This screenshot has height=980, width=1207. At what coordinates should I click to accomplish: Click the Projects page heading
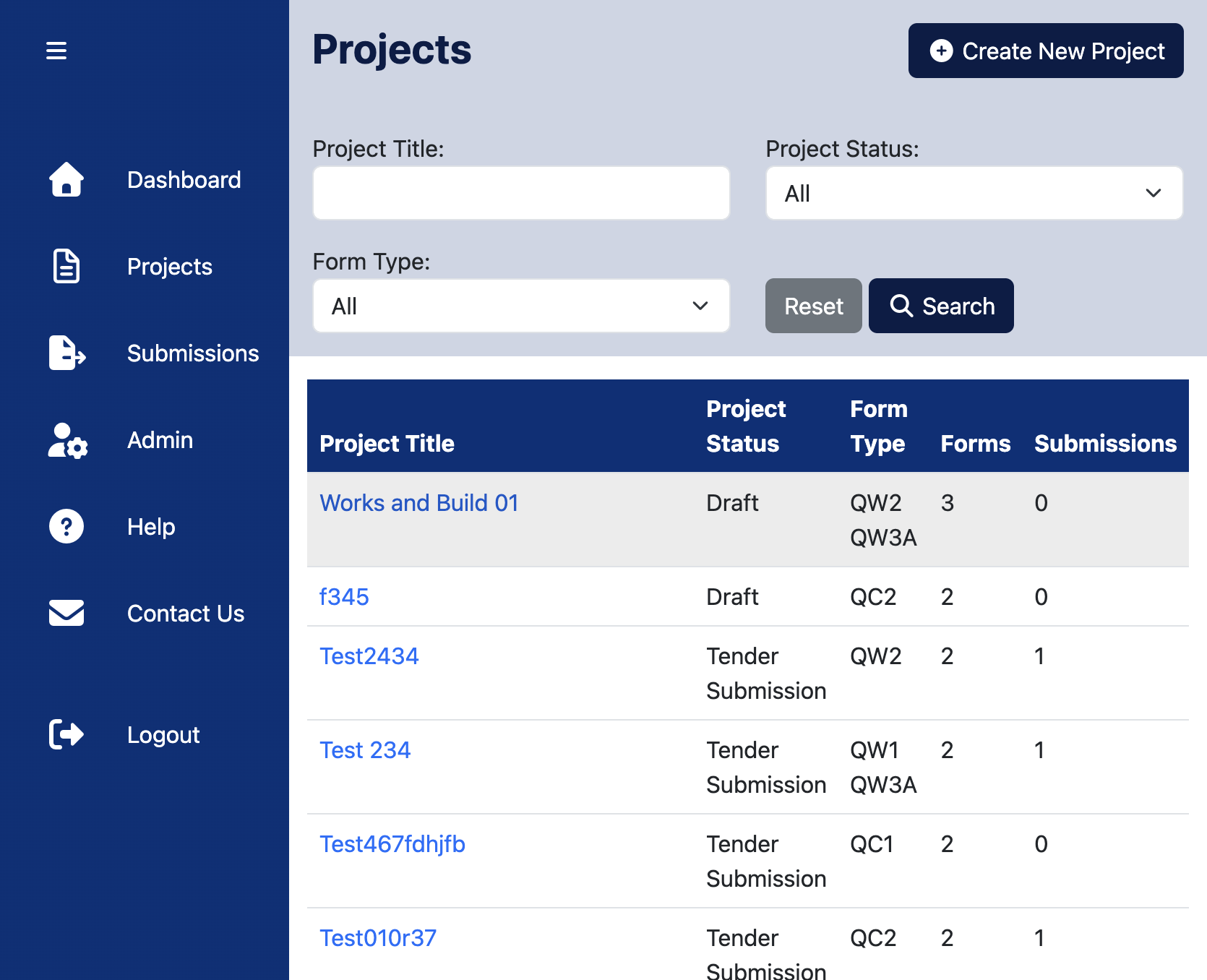[392, 50]
